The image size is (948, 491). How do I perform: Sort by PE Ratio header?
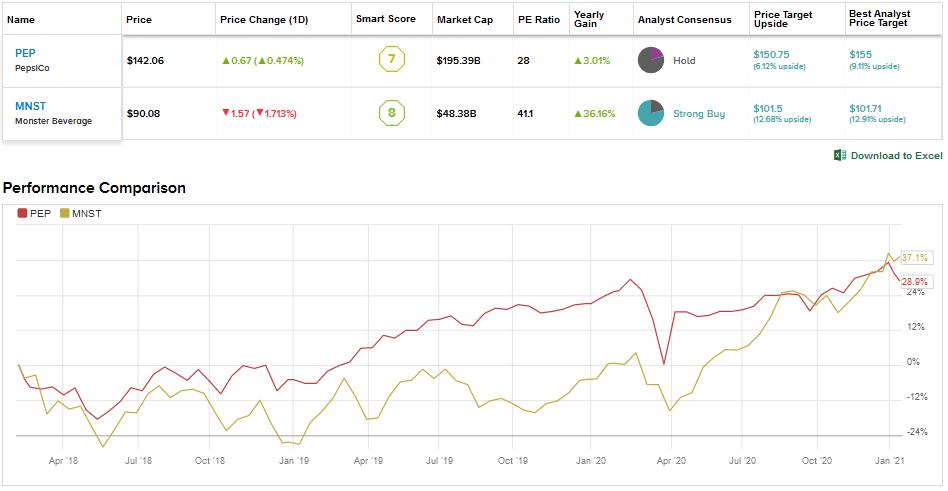coord(538,19)
